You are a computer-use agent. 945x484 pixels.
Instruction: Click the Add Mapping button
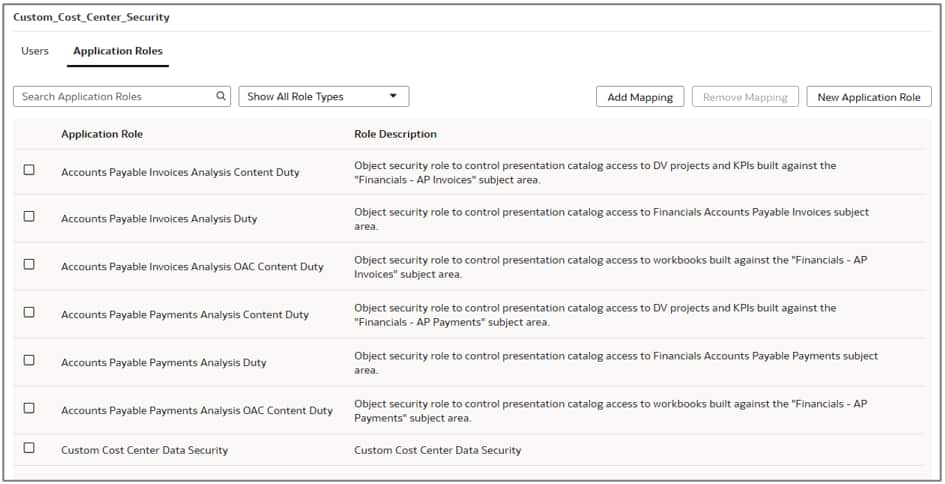pos(640,97)
